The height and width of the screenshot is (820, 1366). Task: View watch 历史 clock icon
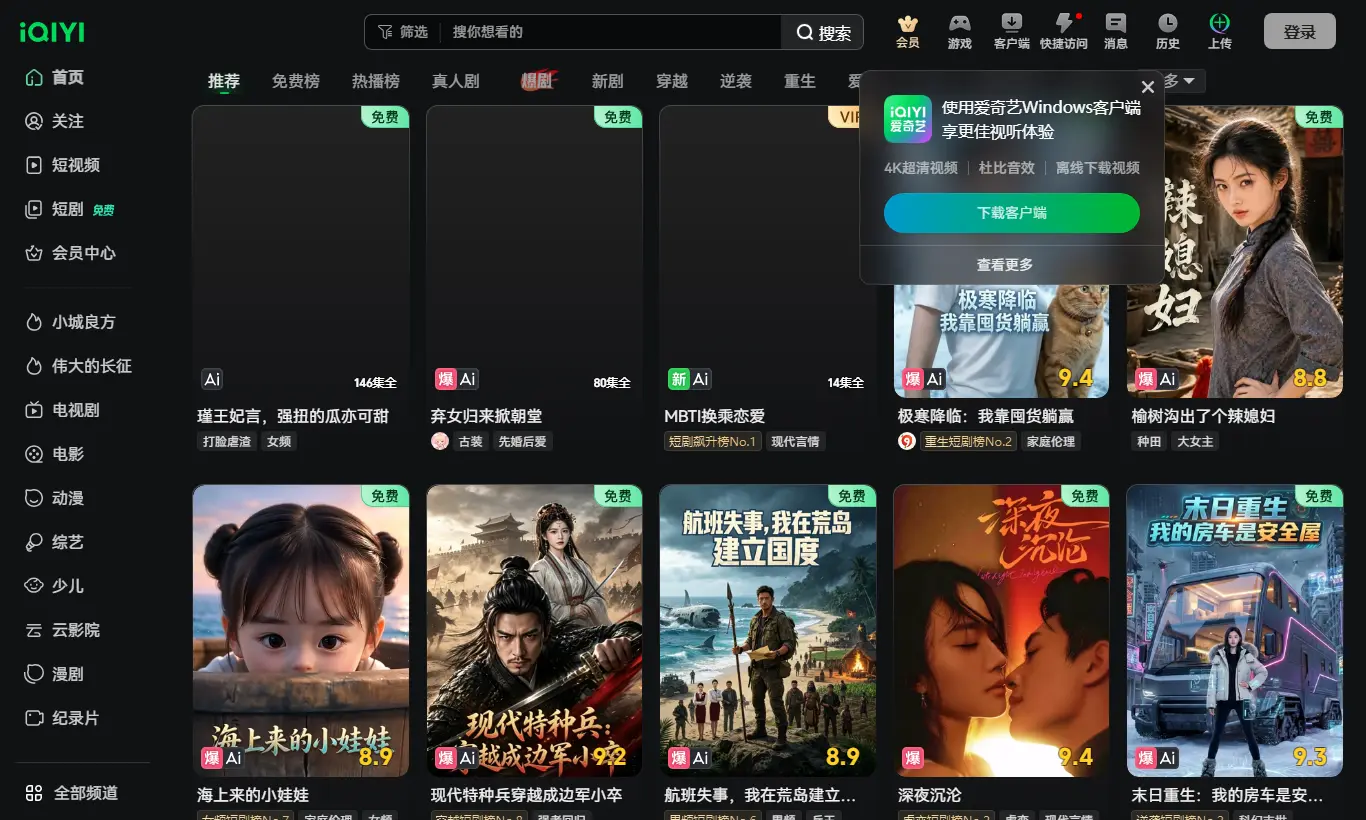1167,23
